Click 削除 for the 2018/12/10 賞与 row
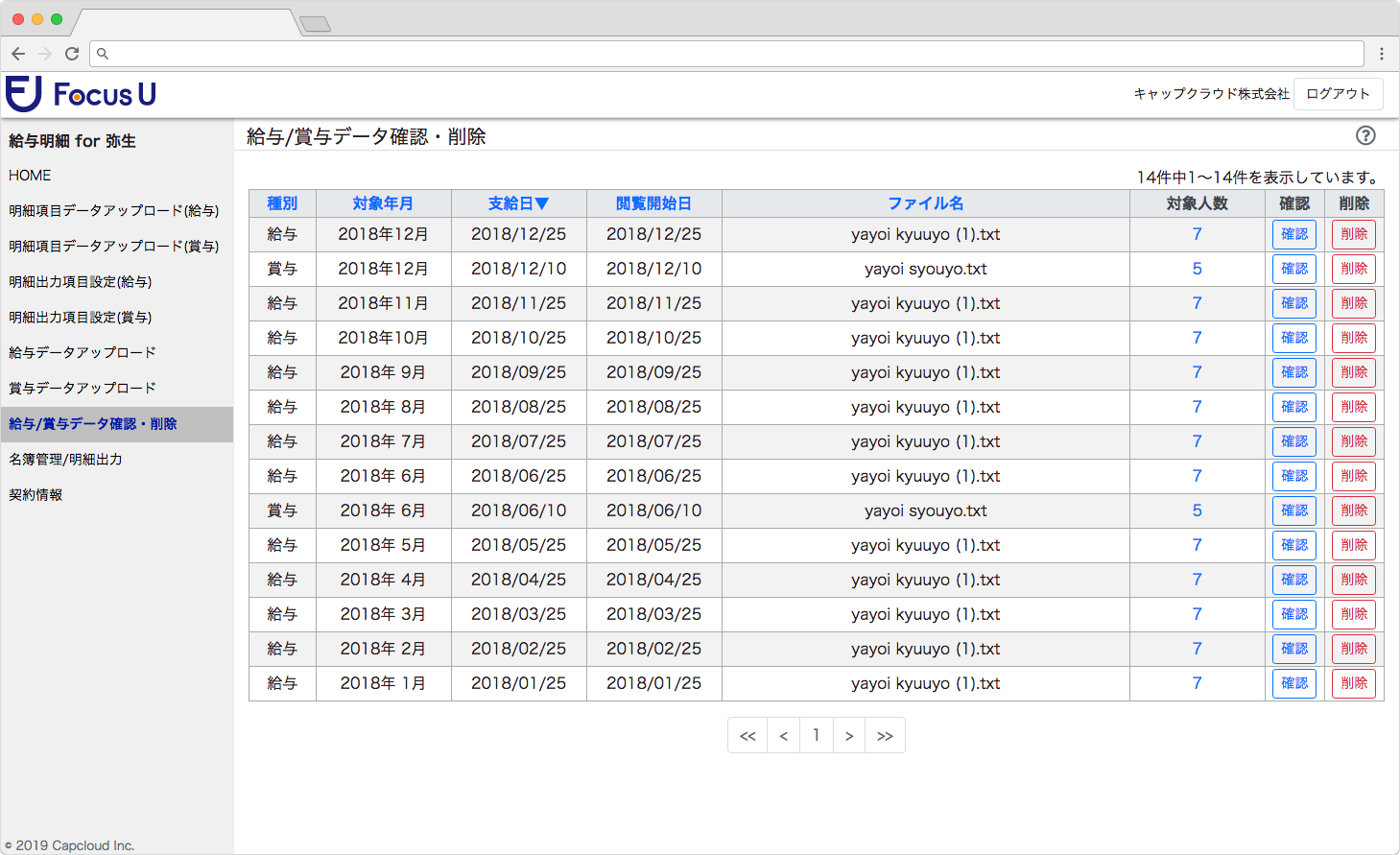Viewport: 1400px width, 855px height. click(x=1354, y=269)
